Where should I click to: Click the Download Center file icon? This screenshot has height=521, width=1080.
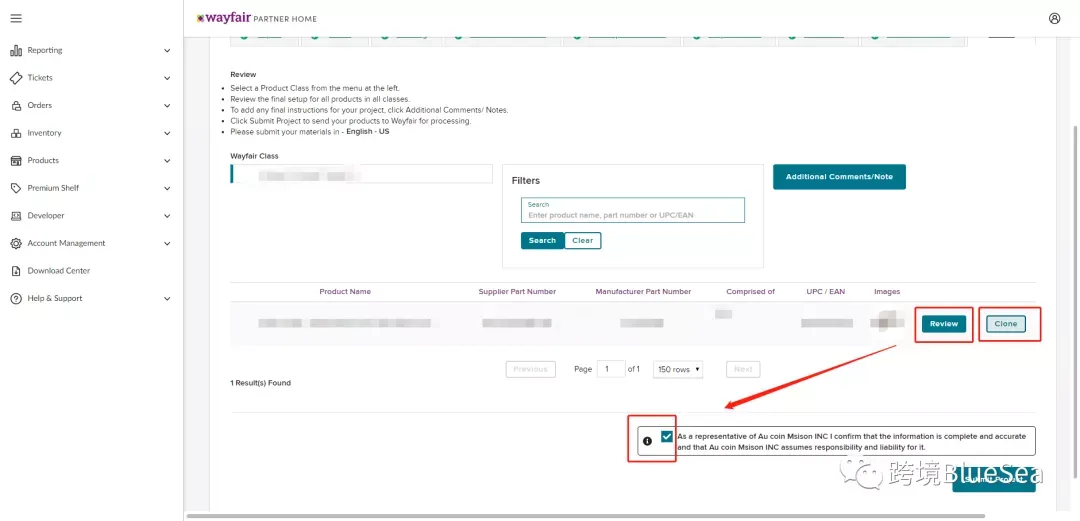pos(16,271)
